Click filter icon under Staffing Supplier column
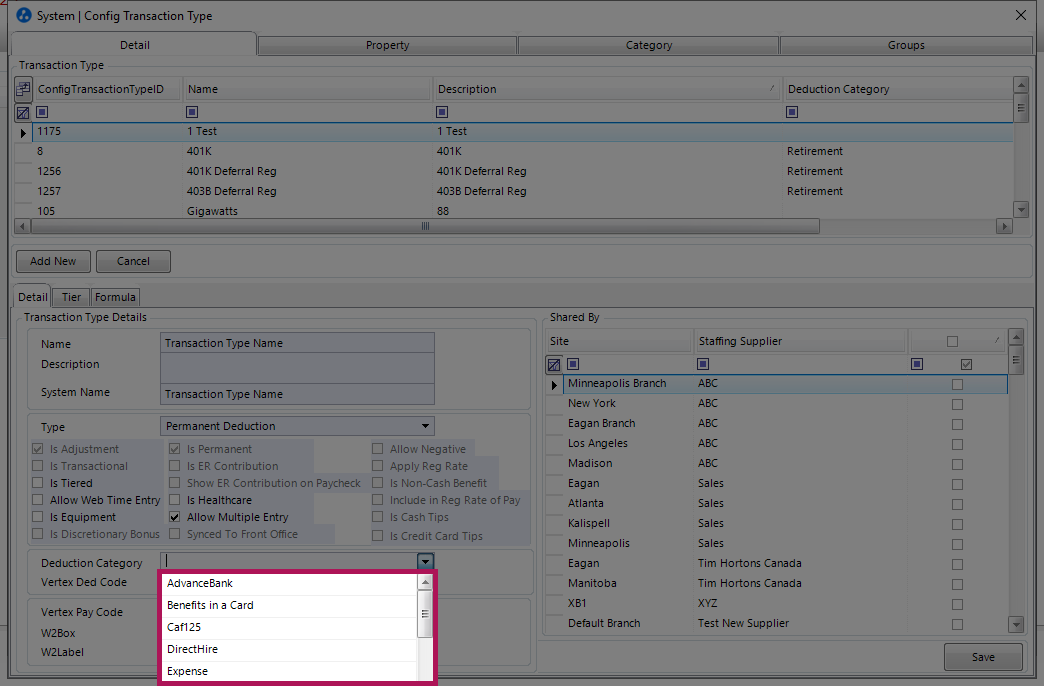 click(x=703, y=364)
